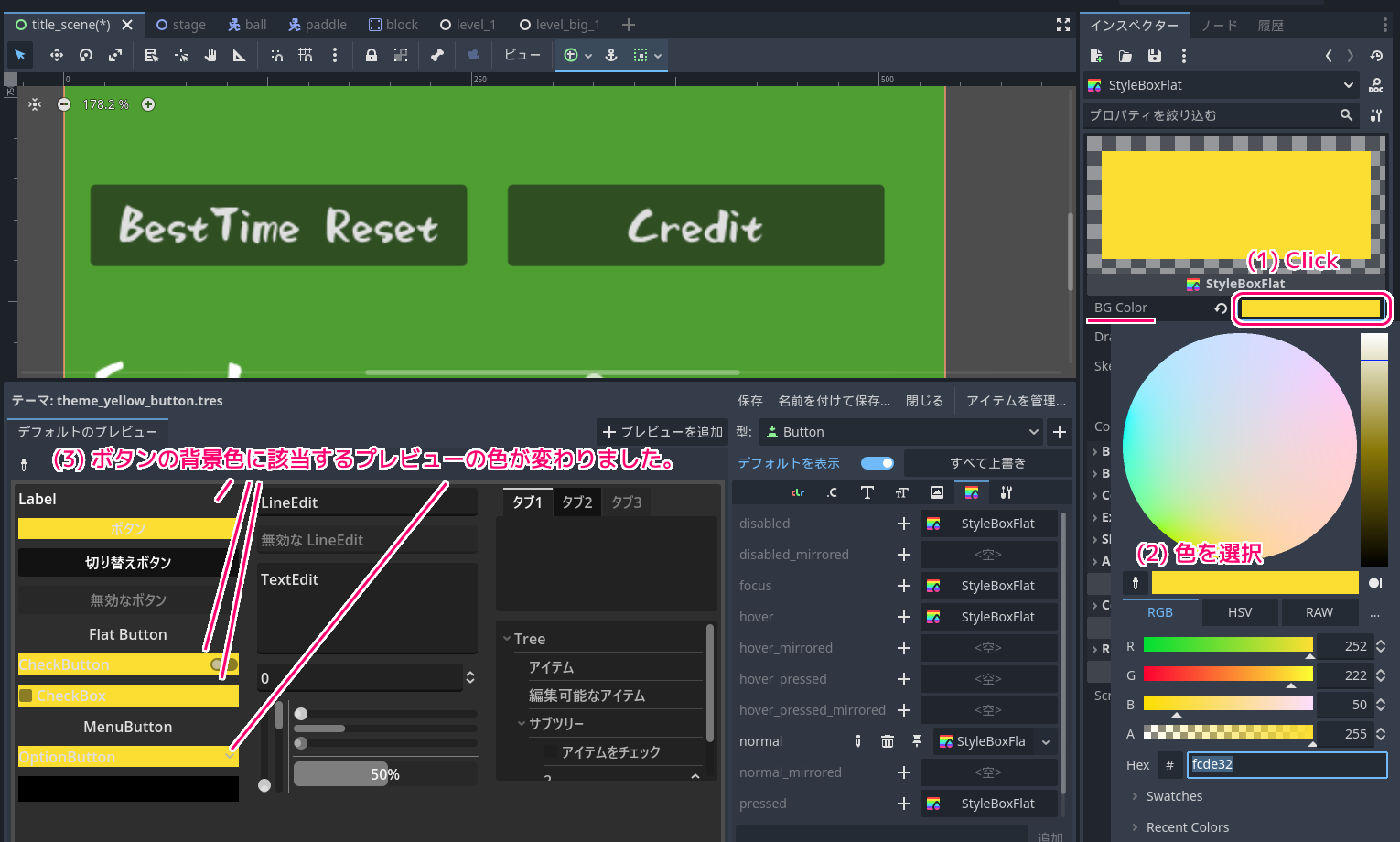
Task: Open the object history icon in inspector
Action: [1376, 56]
